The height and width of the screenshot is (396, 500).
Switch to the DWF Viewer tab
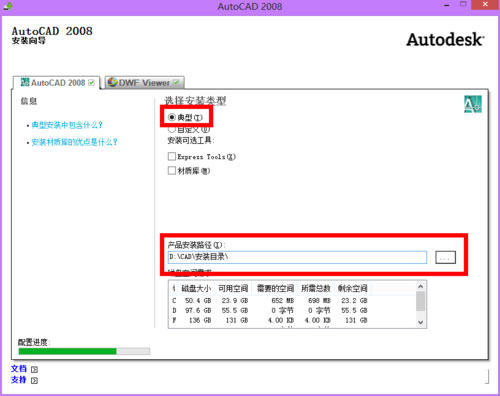point(144,82)
